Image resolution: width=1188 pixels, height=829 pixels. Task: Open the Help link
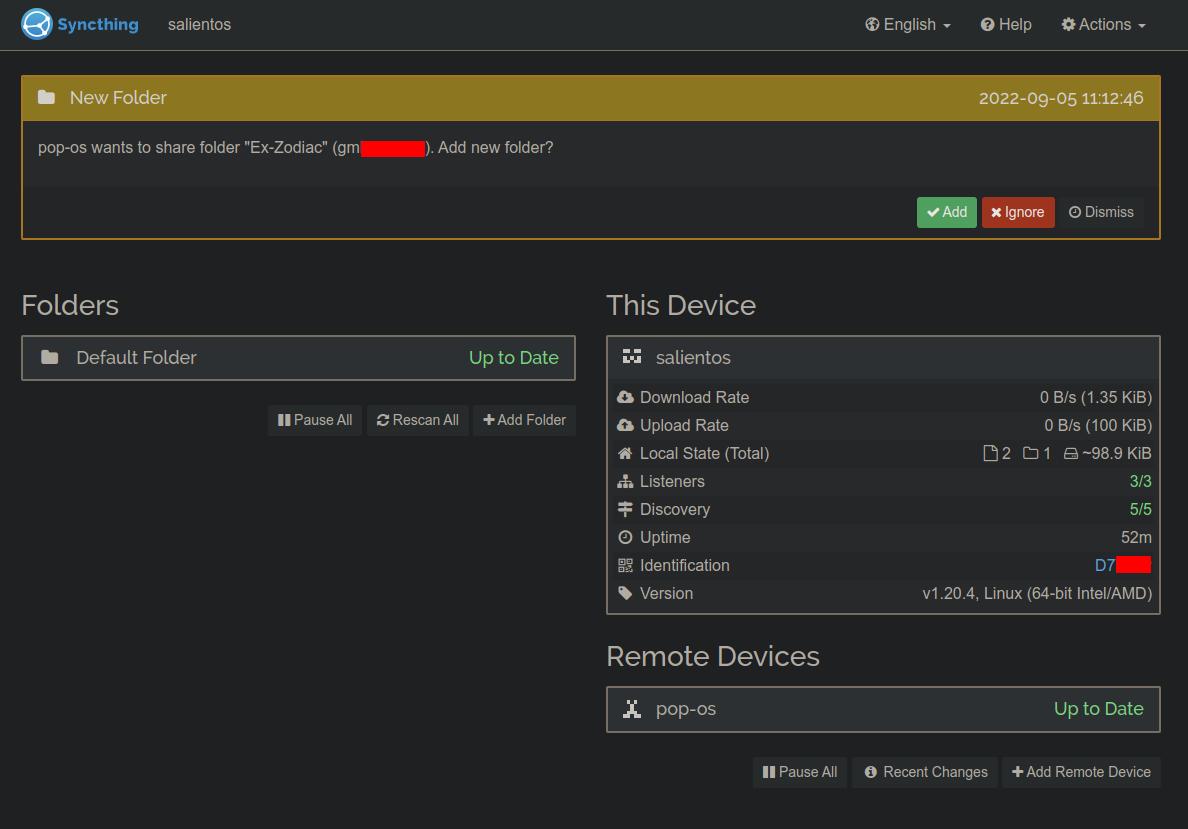[x=1006, y=24]
